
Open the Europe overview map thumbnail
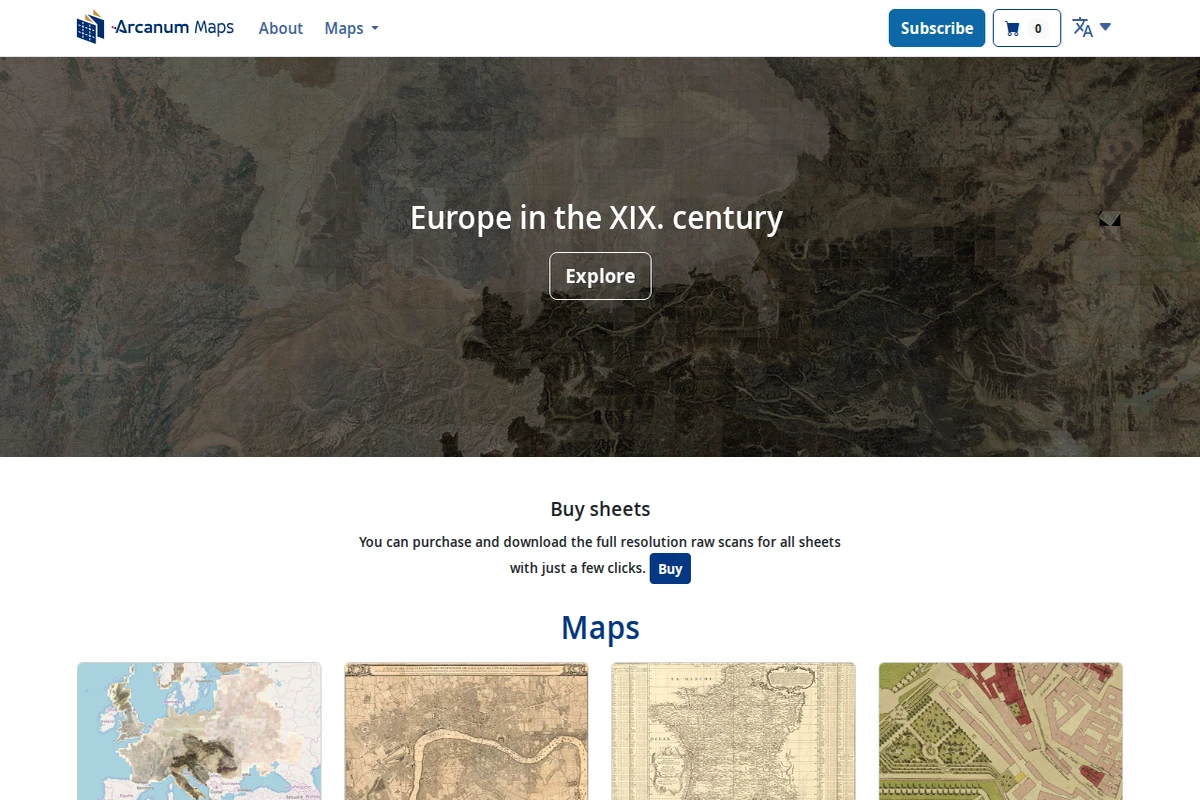click(x=198, y=731)
